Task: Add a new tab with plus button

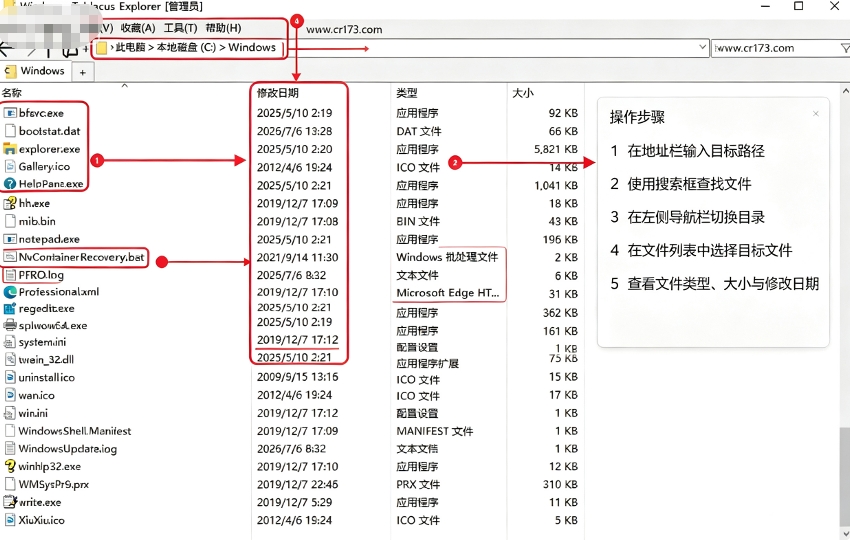Action: pyautogui.click(x=82, y=72)
